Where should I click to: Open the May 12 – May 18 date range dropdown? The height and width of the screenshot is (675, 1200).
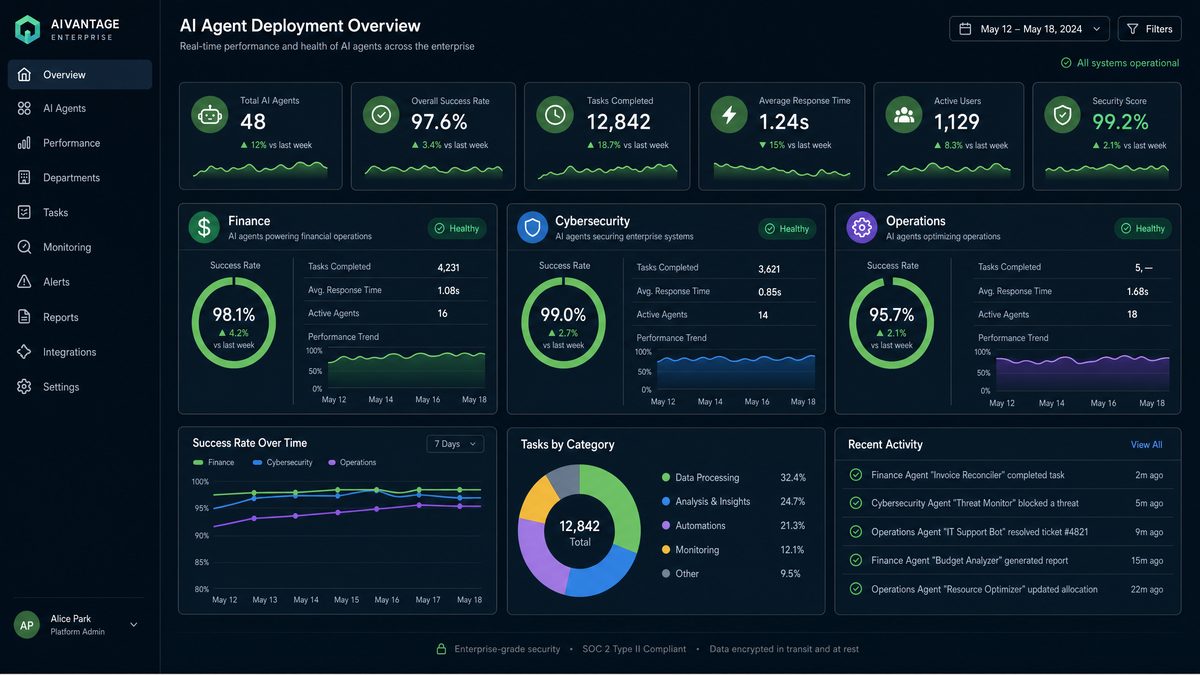click(x=1029, y=29)
